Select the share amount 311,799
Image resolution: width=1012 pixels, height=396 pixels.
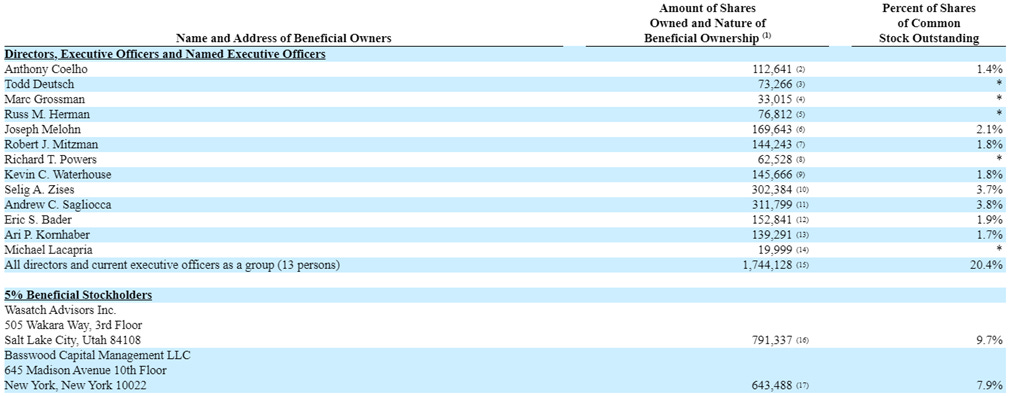773,204
